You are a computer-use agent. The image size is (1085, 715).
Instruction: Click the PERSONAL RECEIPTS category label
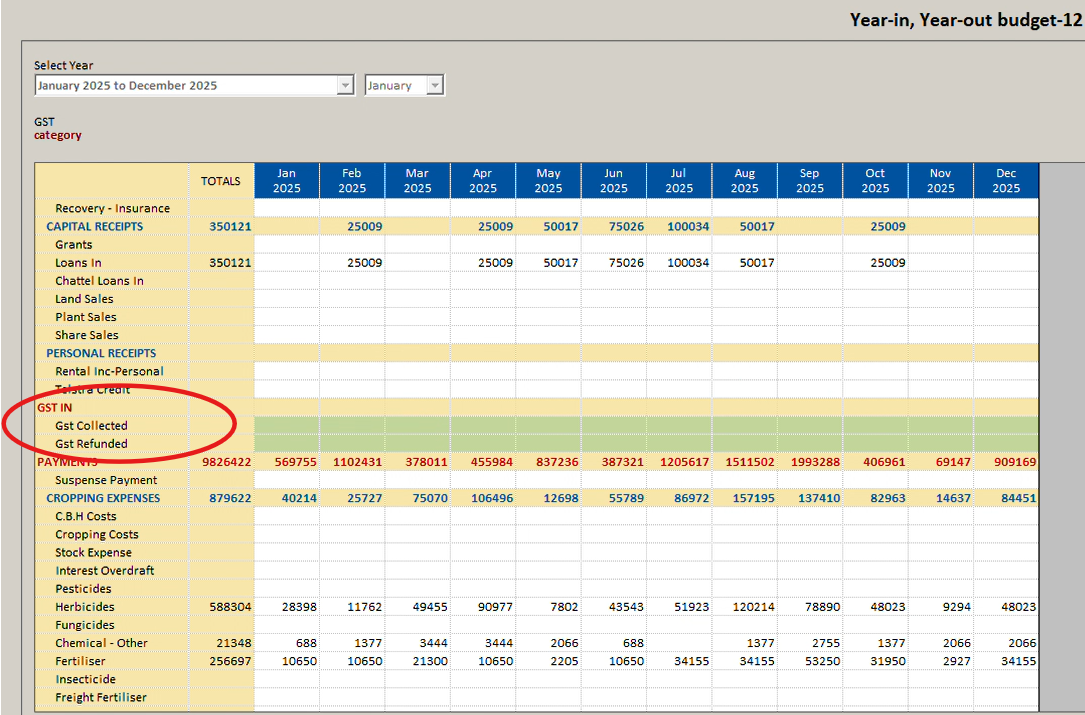(101, 353)
